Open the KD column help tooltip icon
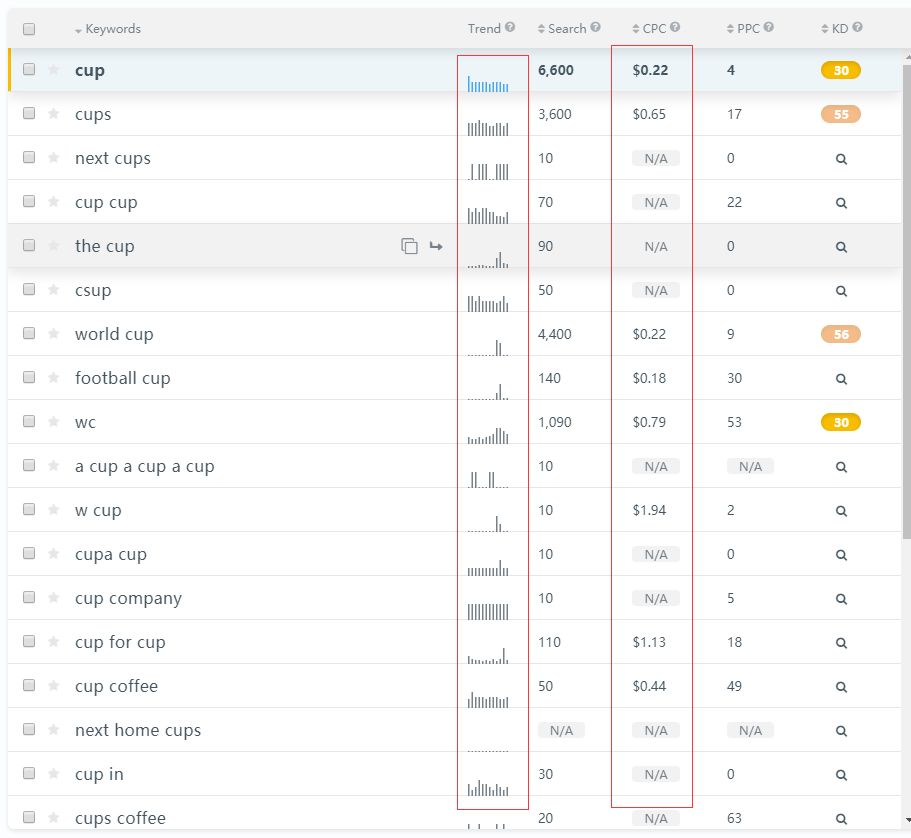Image resolution: width=911 pixels, height=838 pixels. pos(857,28)
